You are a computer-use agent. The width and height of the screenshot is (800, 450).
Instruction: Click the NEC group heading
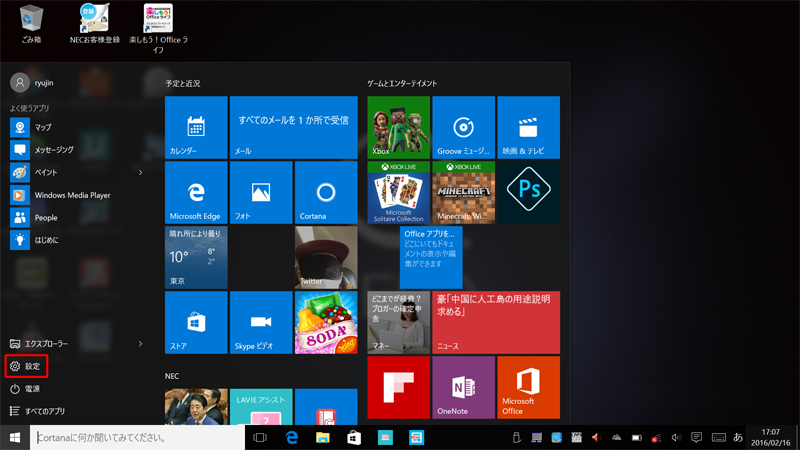[x=172, y=376]
